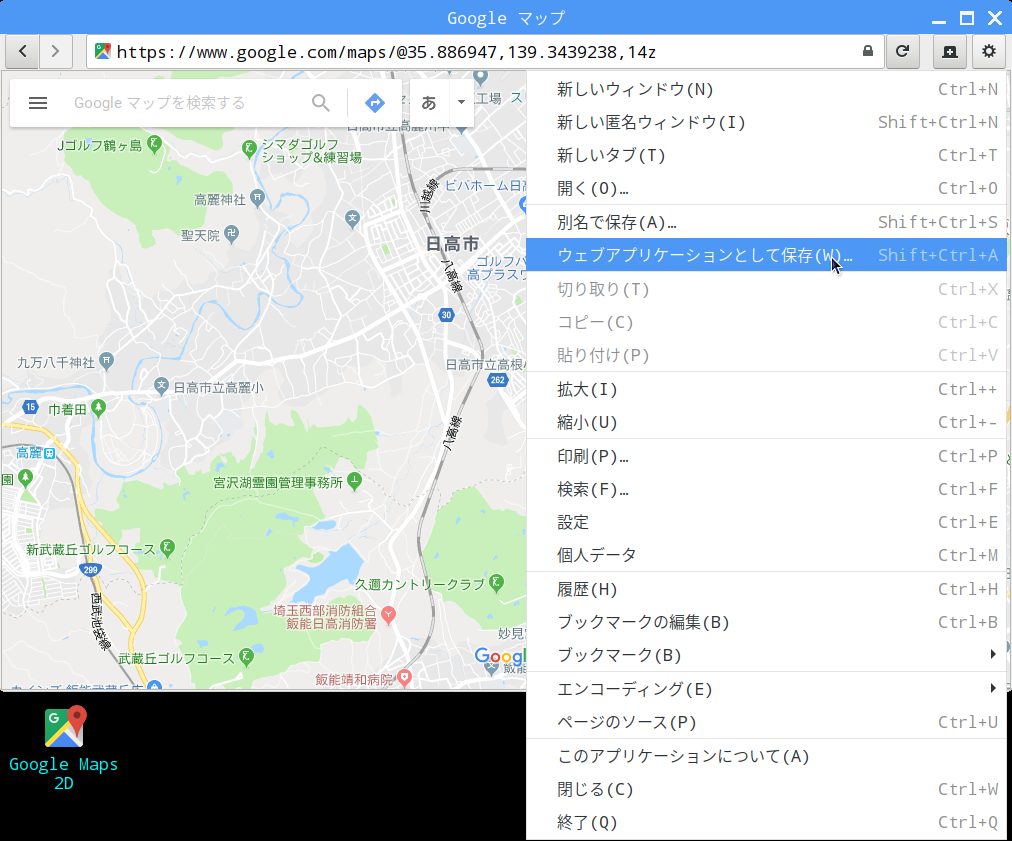Viewport: 1012px width, 841px height.
Task: Reload the page with the refresh icon
Action: tap(902, 51)
